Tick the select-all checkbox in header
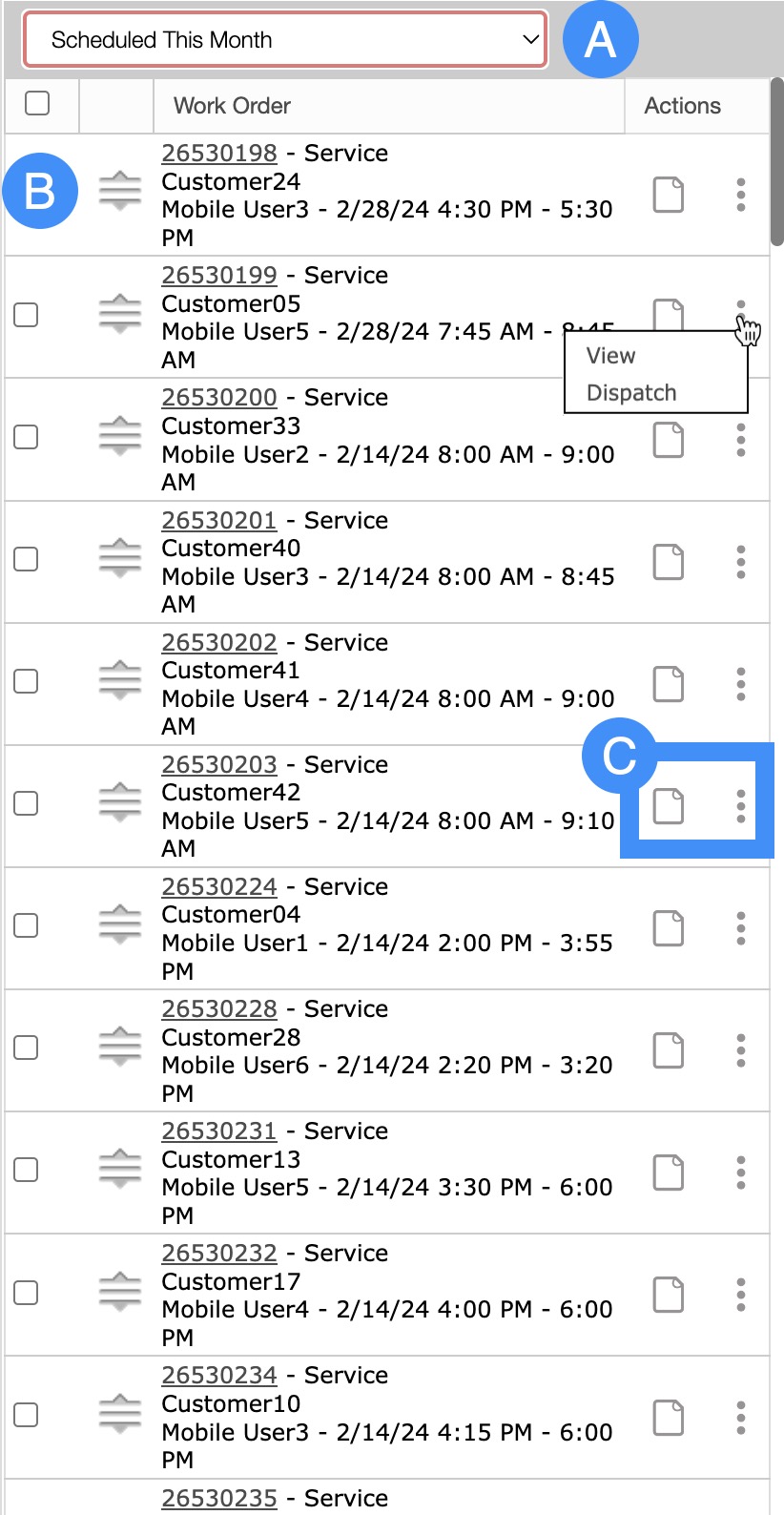784x1515 pixels. tap(37, 103)
